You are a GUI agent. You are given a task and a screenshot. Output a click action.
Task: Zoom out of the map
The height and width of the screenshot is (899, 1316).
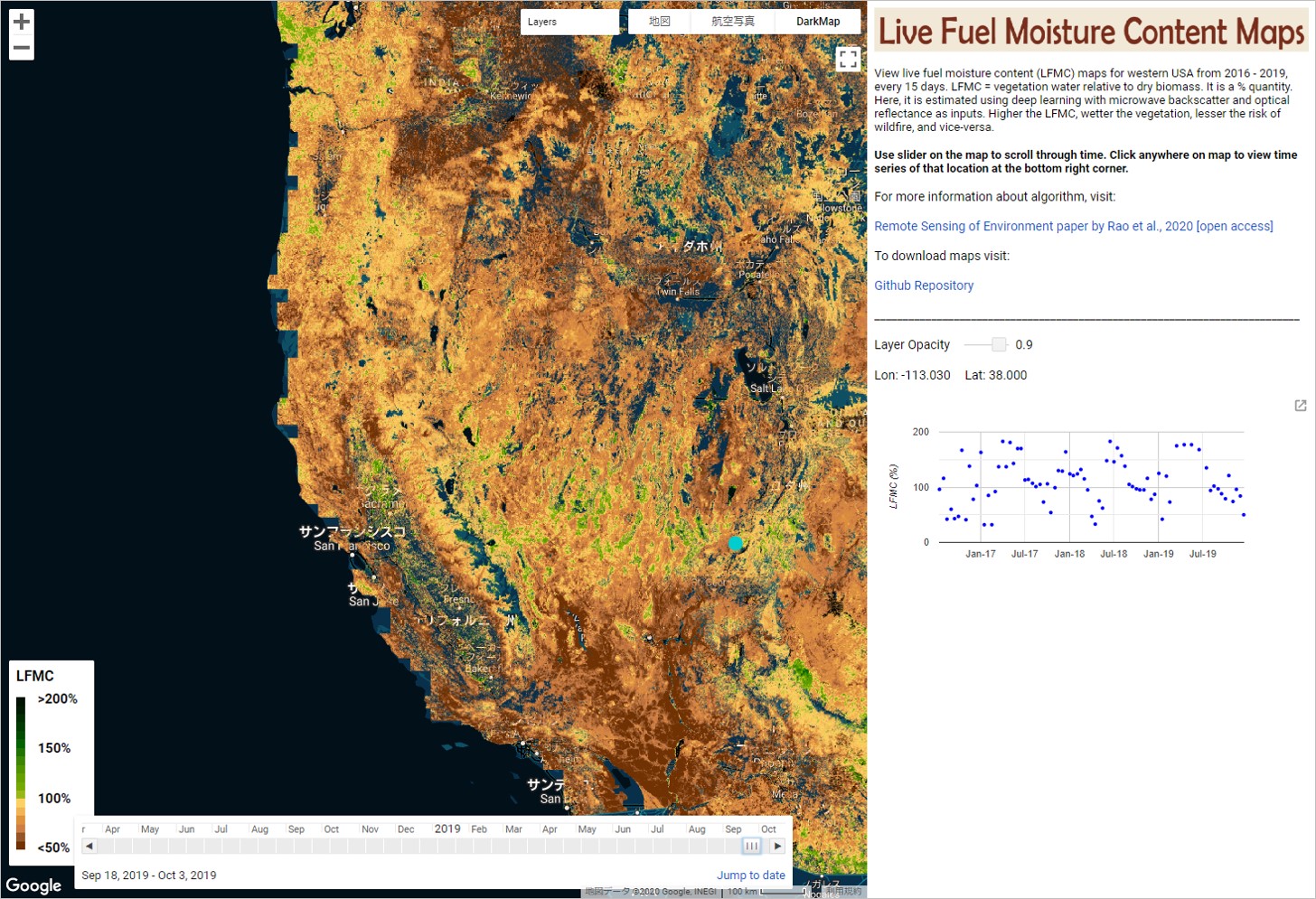(x=22, y=48)
